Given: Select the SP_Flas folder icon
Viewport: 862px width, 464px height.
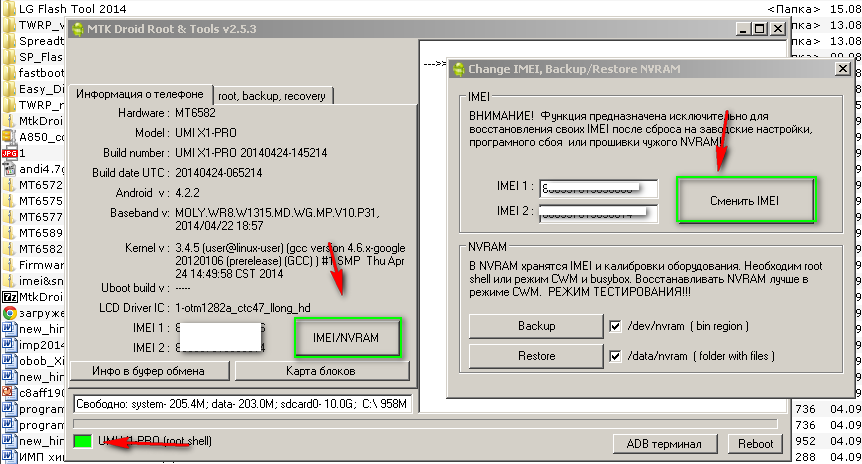Looking at the screenshot, I should tap(9, 57).
